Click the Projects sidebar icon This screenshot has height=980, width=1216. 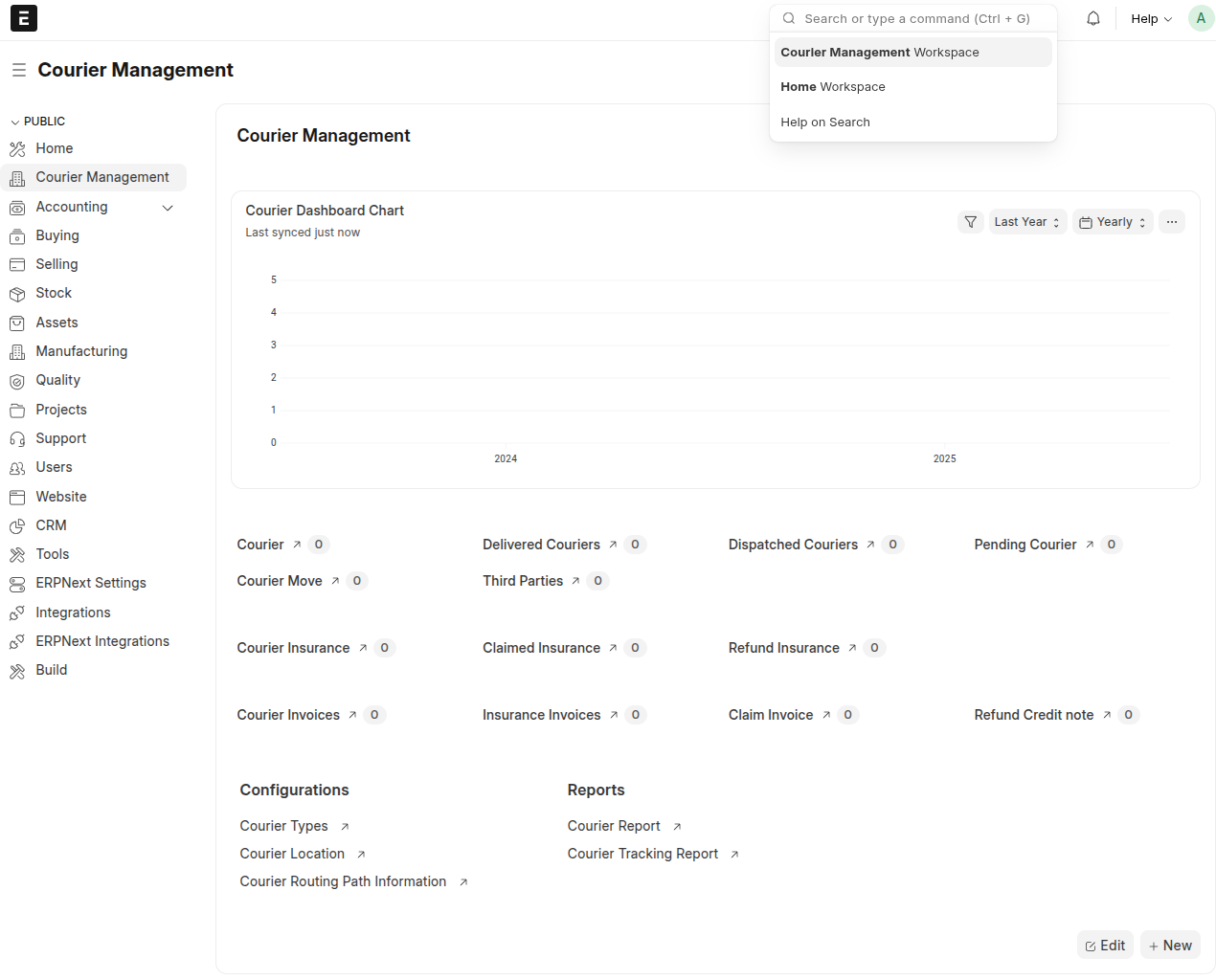pos(17,411)
